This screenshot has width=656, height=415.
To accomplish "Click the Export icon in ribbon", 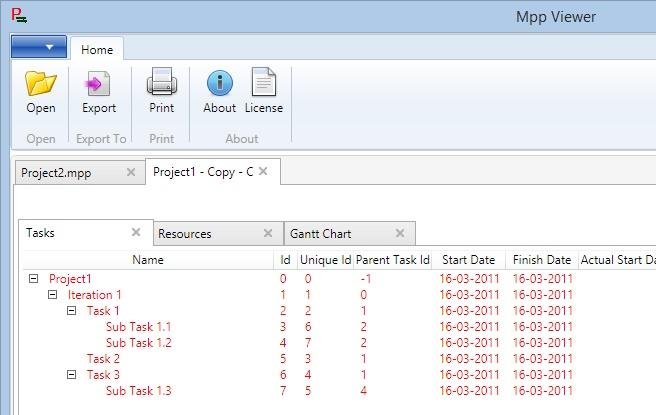I will (98, 83).
